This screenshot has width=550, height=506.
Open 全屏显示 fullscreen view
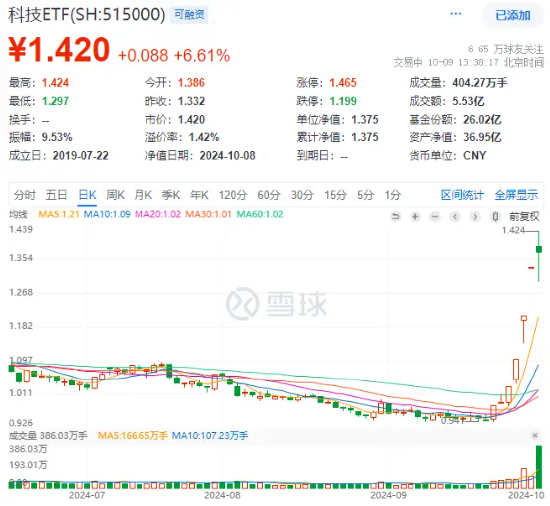tap(516, 195)
